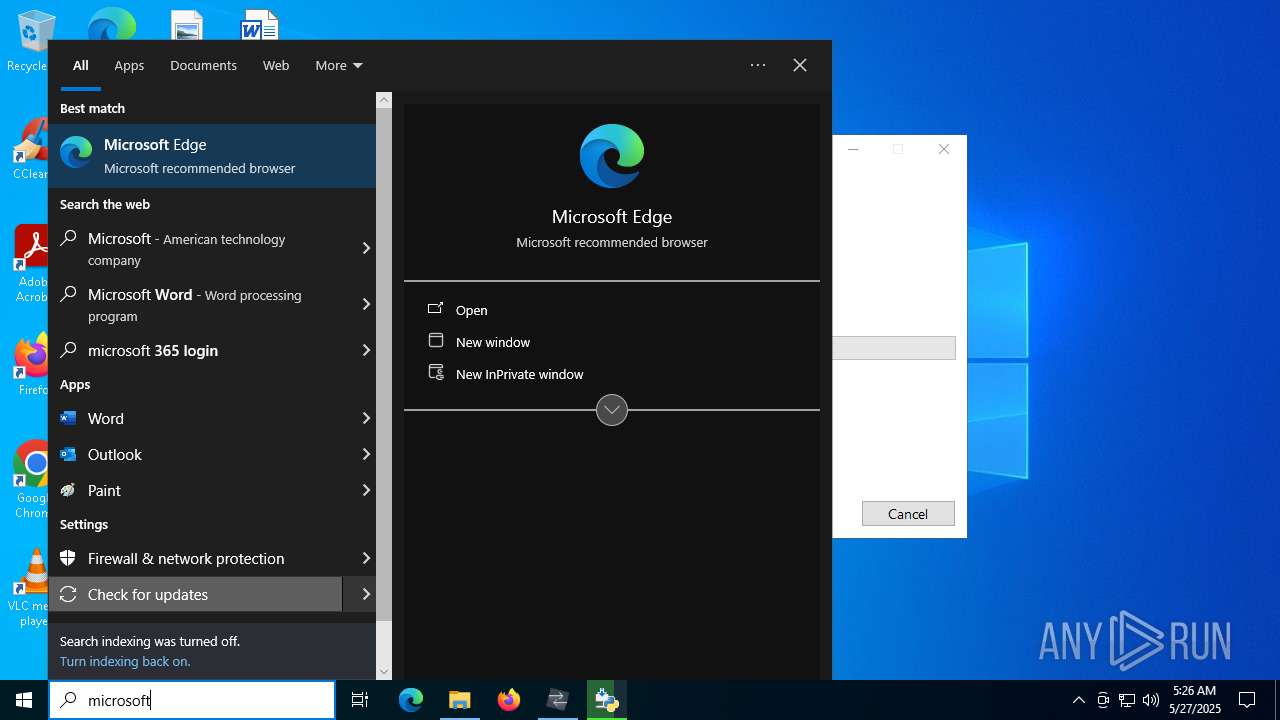
Task: Open Task View from taskbar
Action: tap(360, 700)
